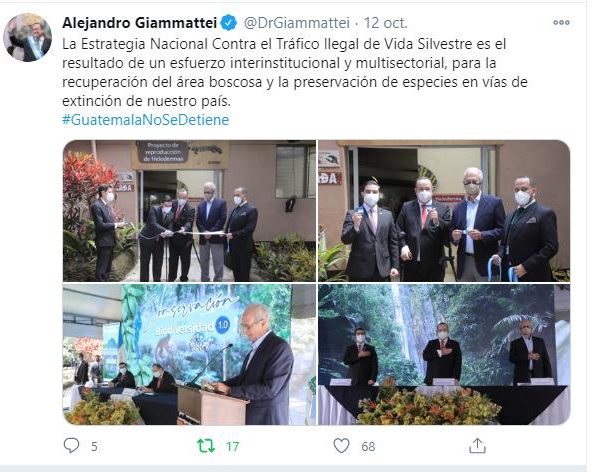Click the Alejandro Giammattei display name
Viewport: 598px width, 472px height.
(x=140, y=23)
